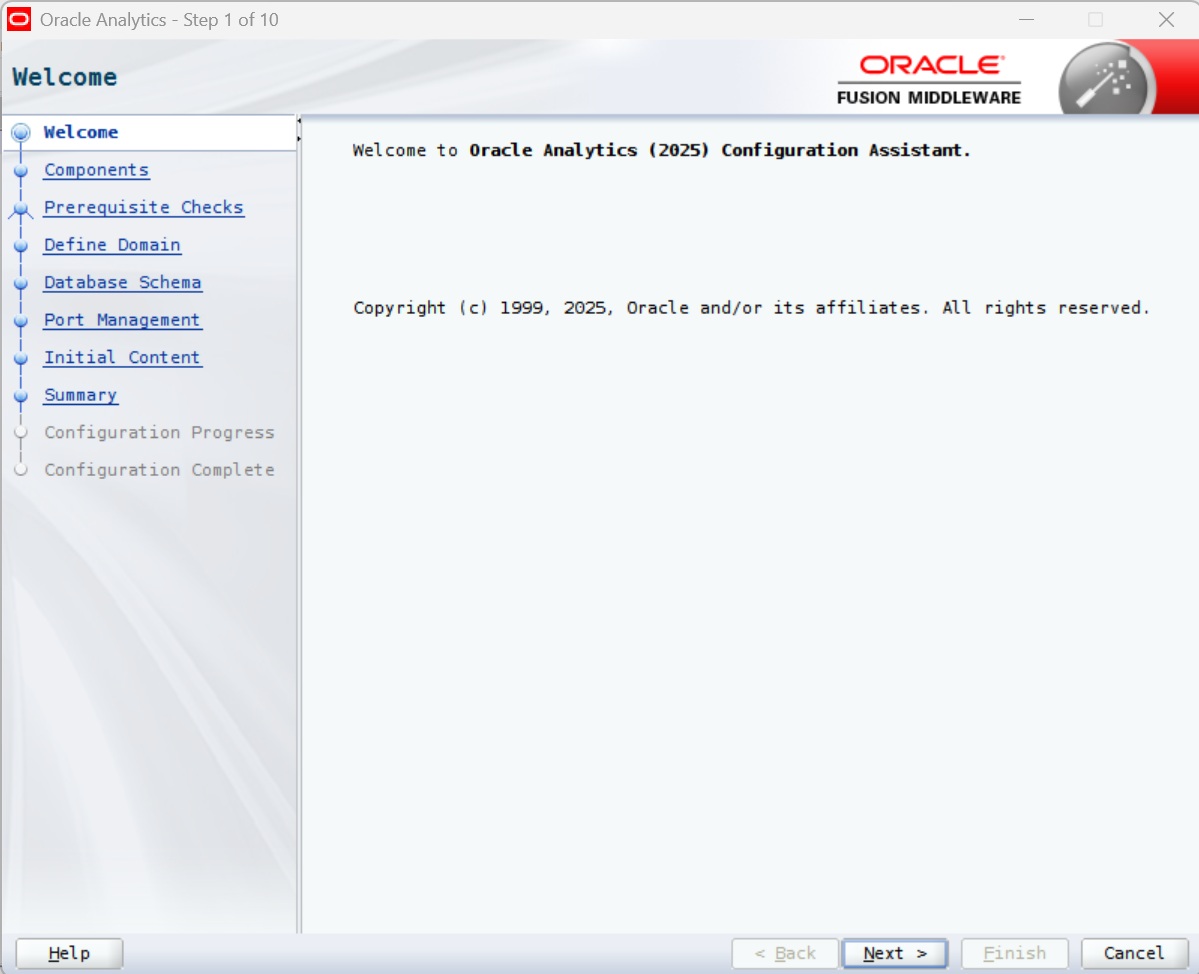Click the window title Step 1 of 10
1199x974 pixels.
click(x=159, y=20)
